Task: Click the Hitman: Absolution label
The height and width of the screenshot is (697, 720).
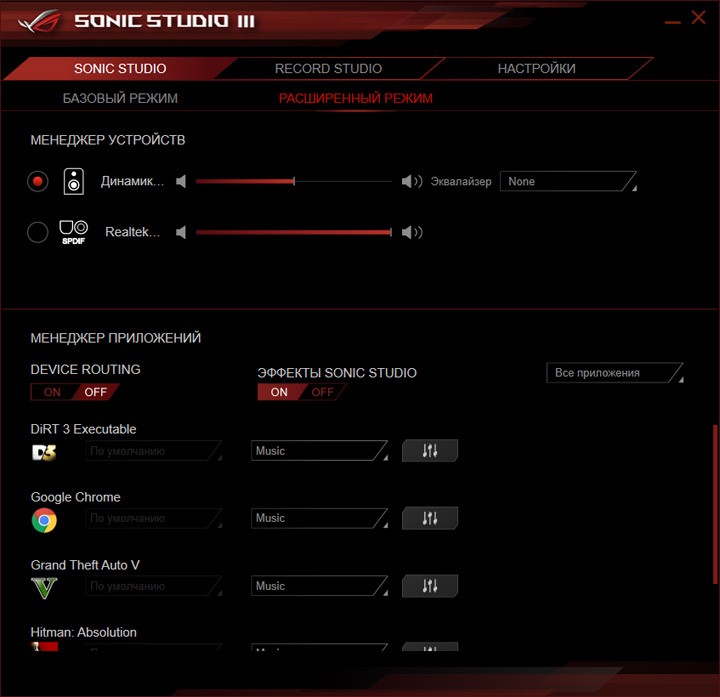Action: (x=83, y=632)
